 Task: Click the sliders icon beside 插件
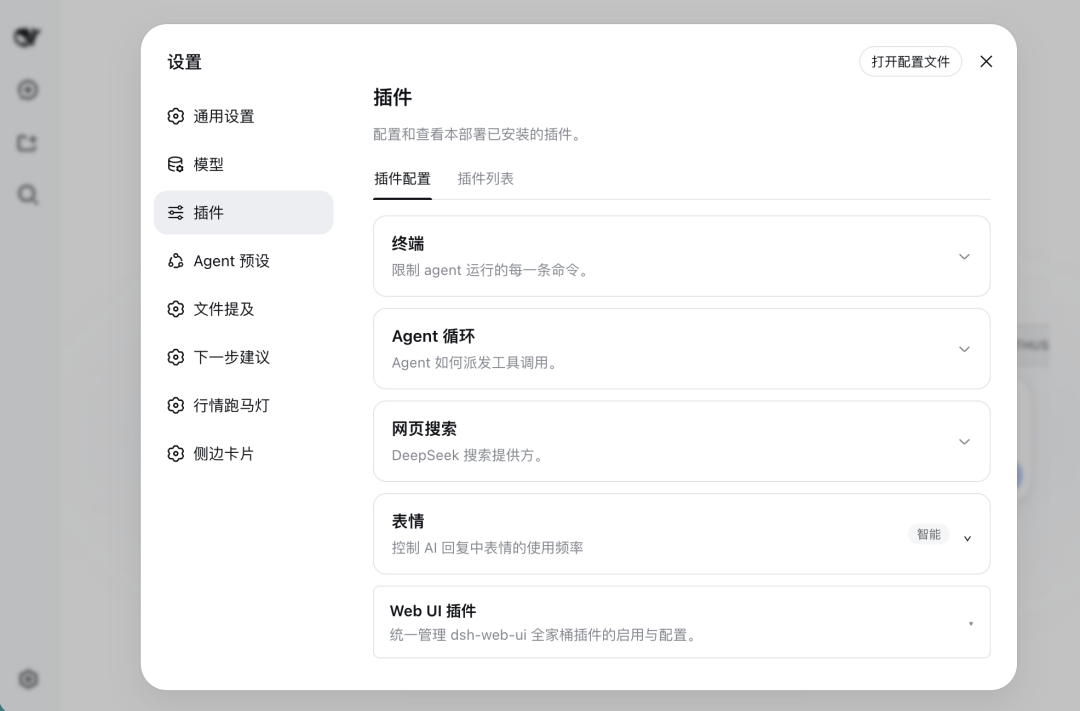[176, 213]
